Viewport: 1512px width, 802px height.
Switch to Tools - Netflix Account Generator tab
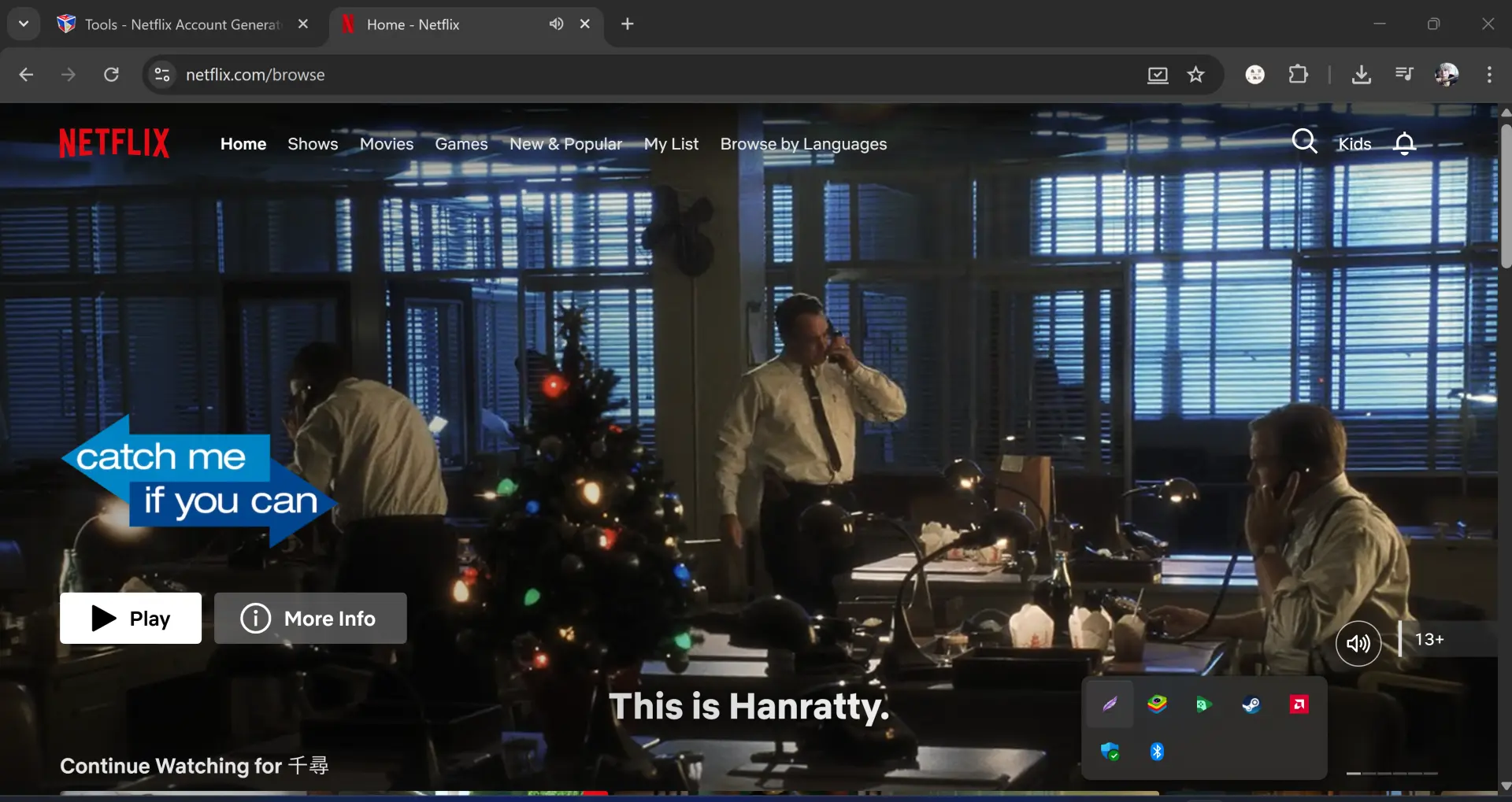pos(182,24)
